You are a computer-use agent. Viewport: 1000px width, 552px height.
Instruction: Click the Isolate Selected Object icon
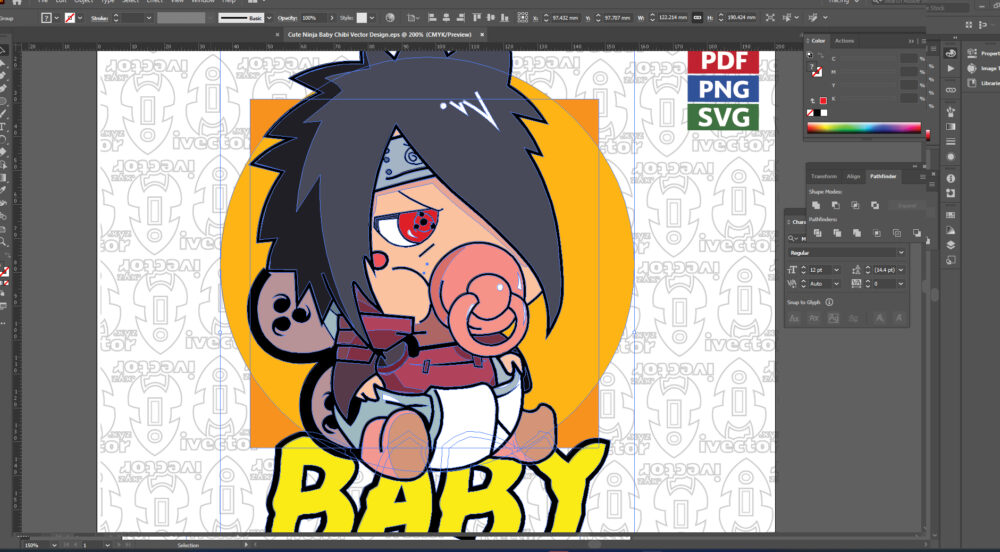point(770,18)
